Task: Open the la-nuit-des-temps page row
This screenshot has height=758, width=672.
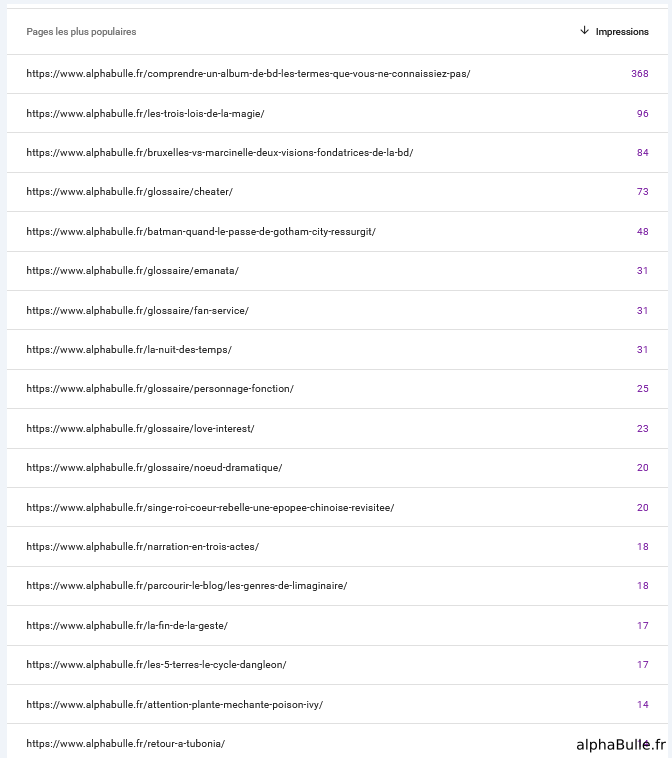Action: pos(337,350)
